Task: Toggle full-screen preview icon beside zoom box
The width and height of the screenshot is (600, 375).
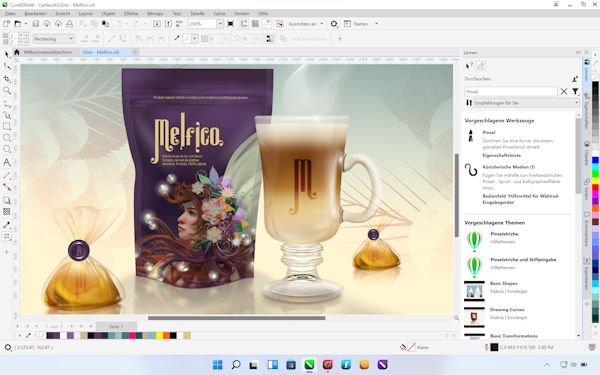Action: tap(230, 24)
